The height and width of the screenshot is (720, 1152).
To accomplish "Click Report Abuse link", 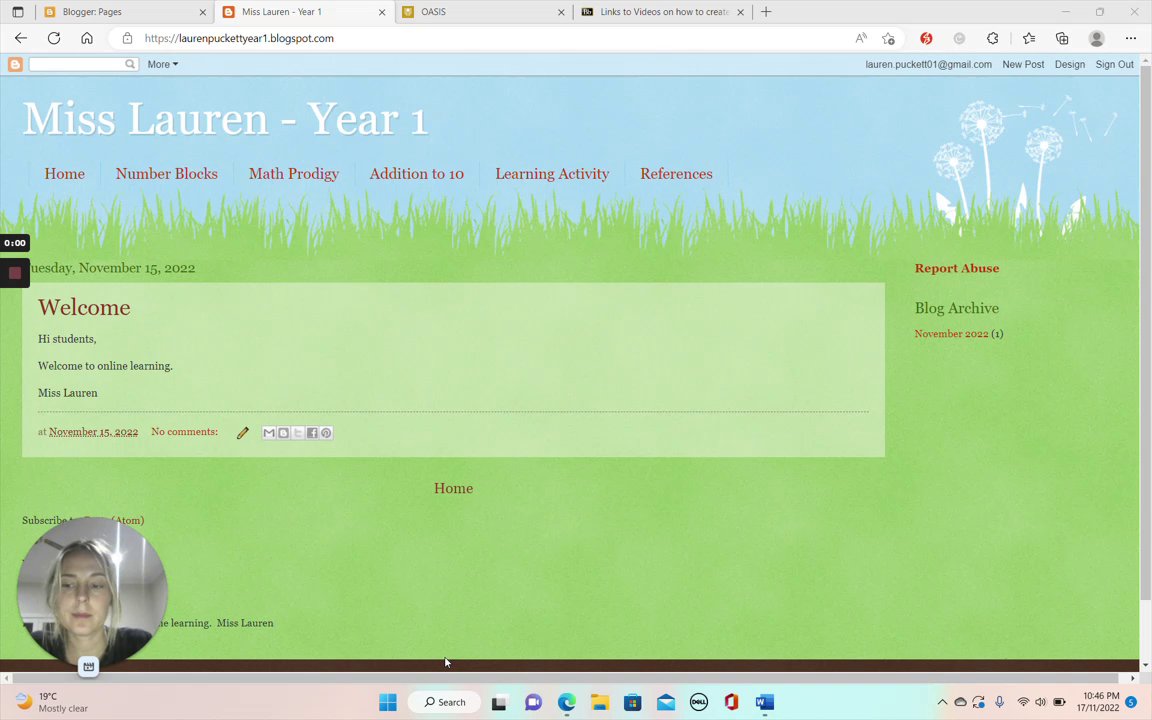I will click(x=957, y=268).
